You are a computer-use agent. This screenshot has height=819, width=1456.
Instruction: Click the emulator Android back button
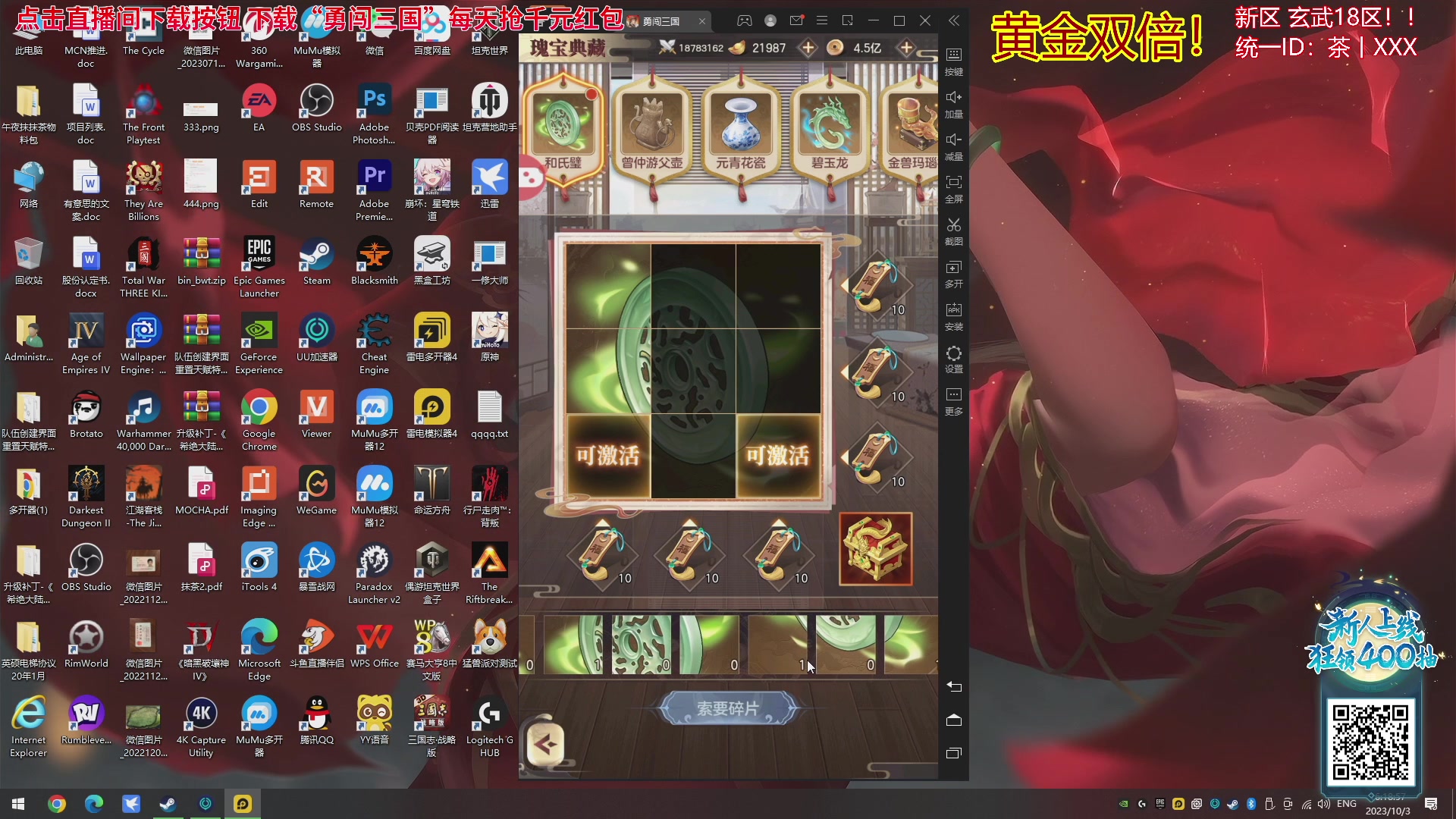pos(954,686)
